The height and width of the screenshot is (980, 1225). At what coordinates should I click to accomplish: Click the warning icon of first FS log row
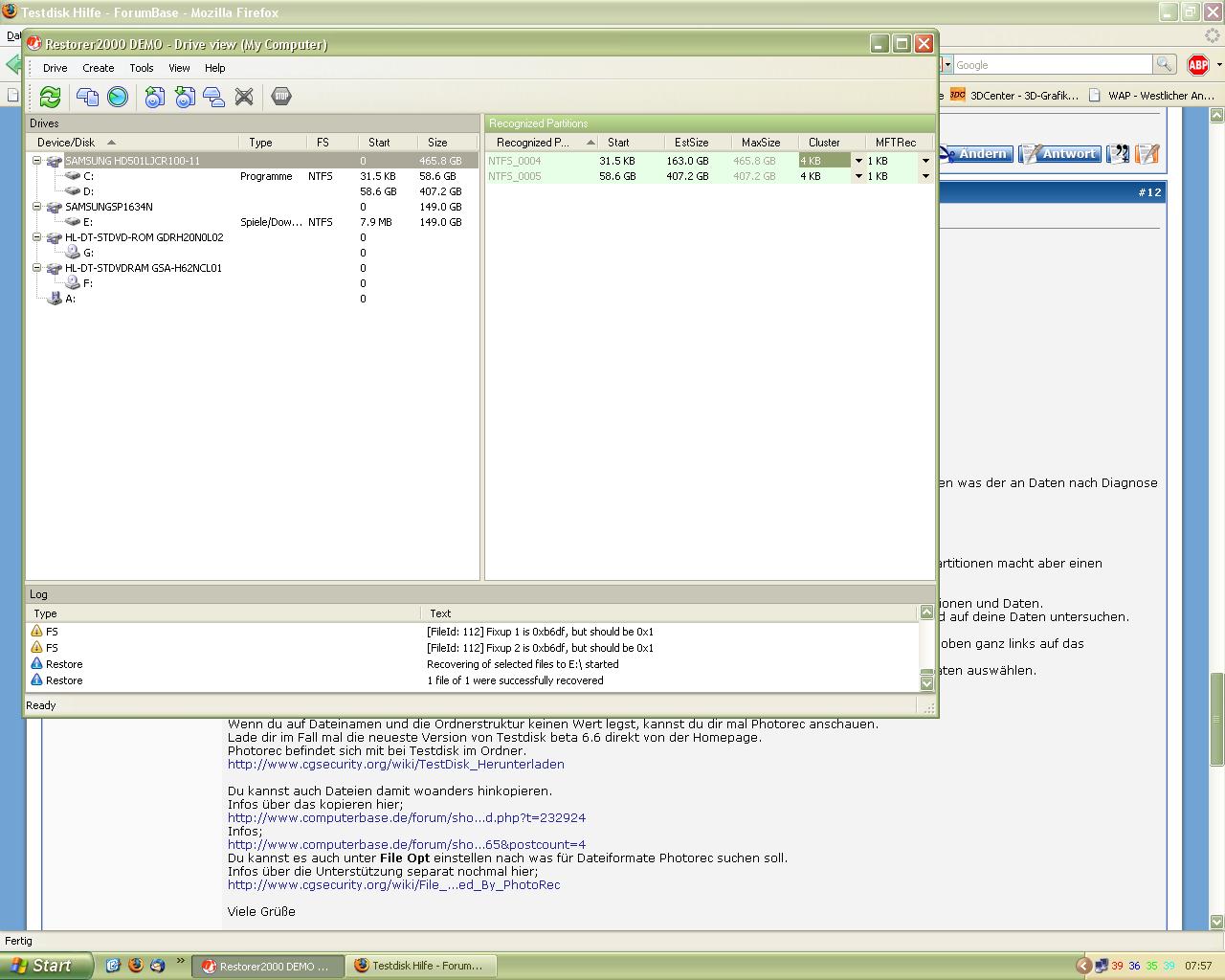pos(36,632)
